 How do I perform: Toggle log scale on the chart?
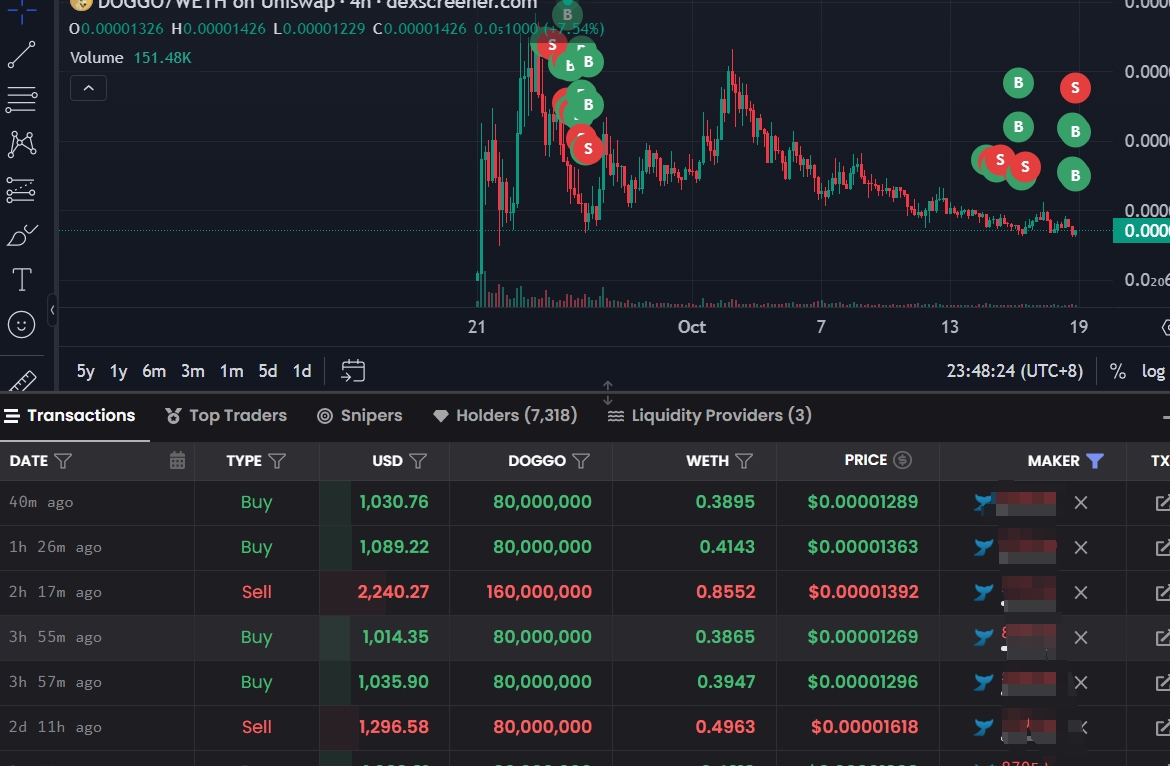point(1153,371)
